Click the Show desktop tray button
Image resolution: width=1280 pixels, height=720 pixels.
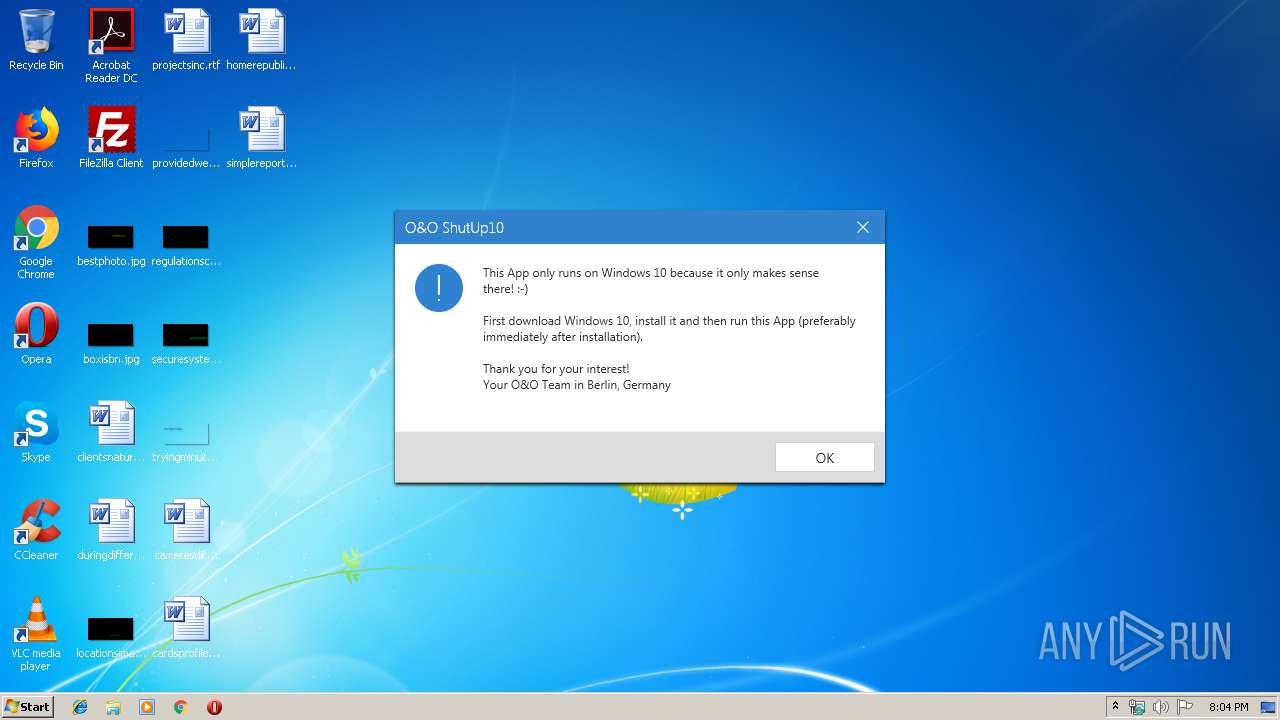(1268, 707)
